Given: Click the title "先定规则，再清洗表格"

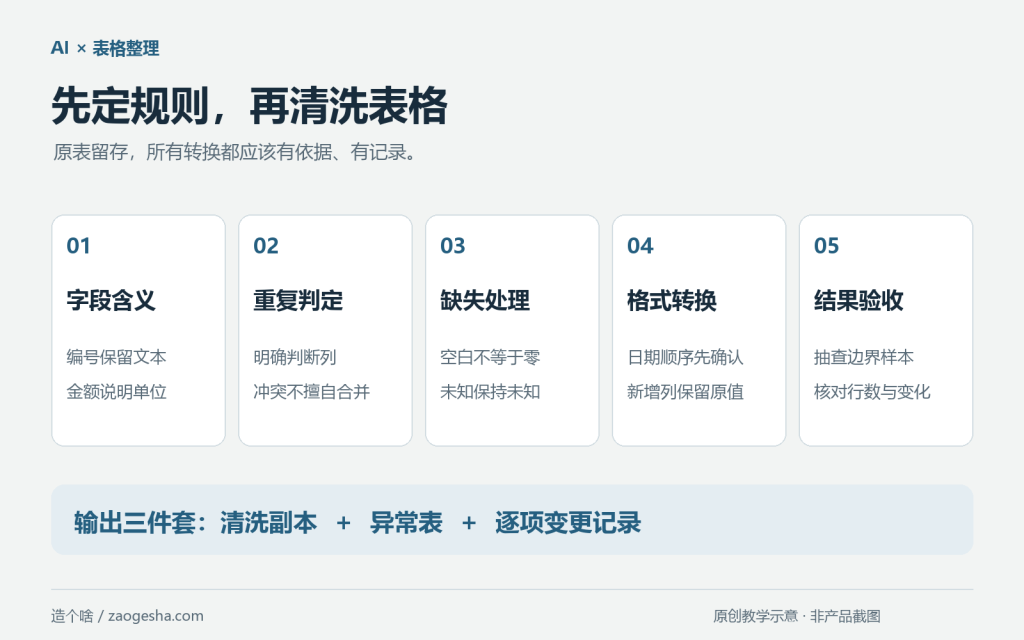Looking at the screenshot, I should 249,106.
